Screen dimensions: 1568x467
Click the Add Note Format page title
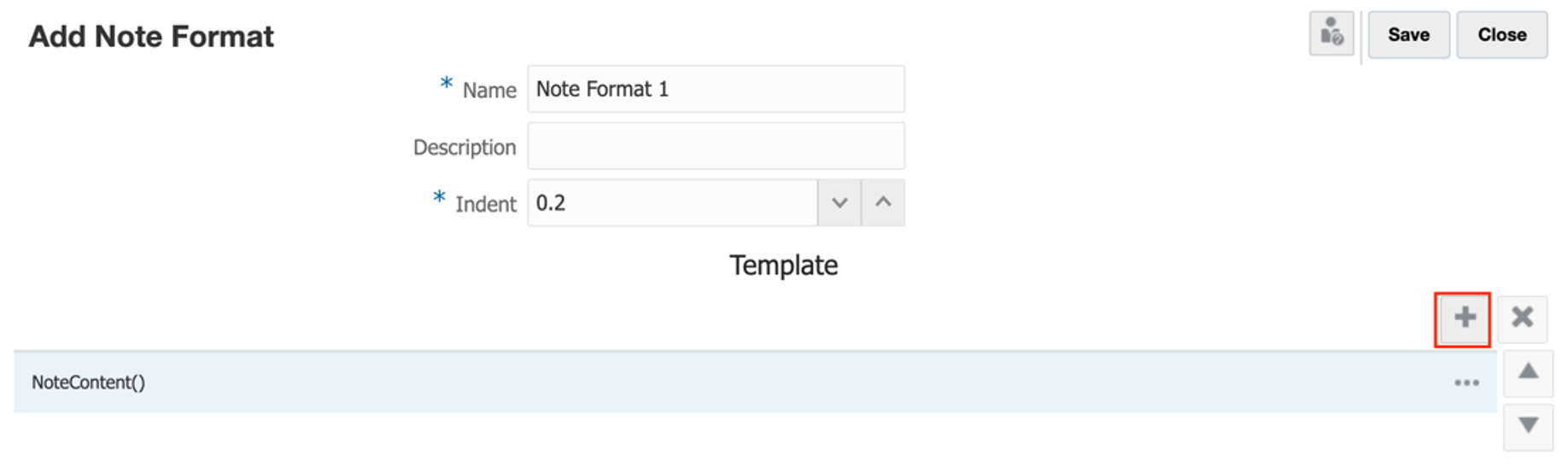(151, 37)
